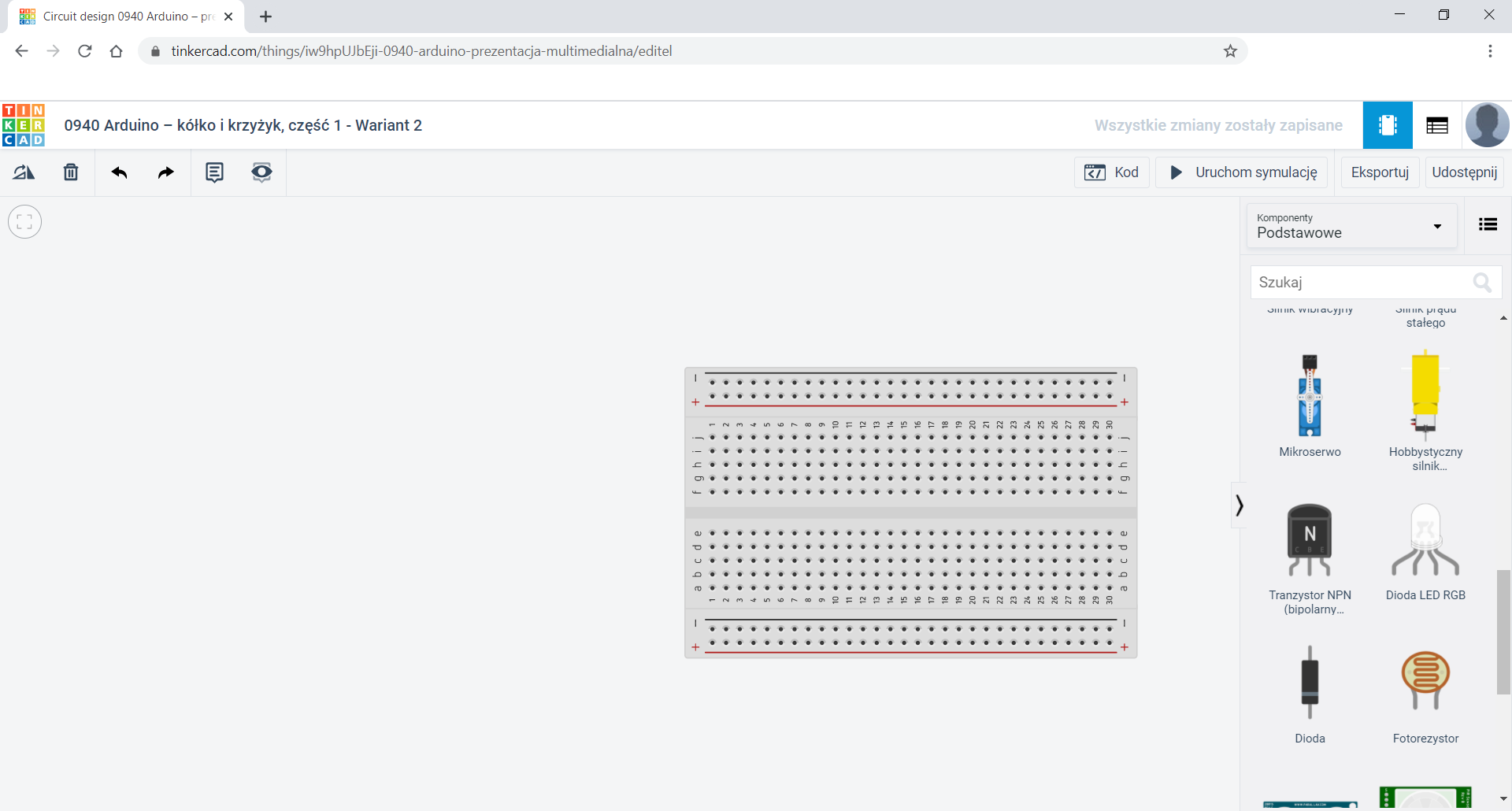Click the Udostępnij share button
1512x811 pixels.
click(x=1464, y=172)
